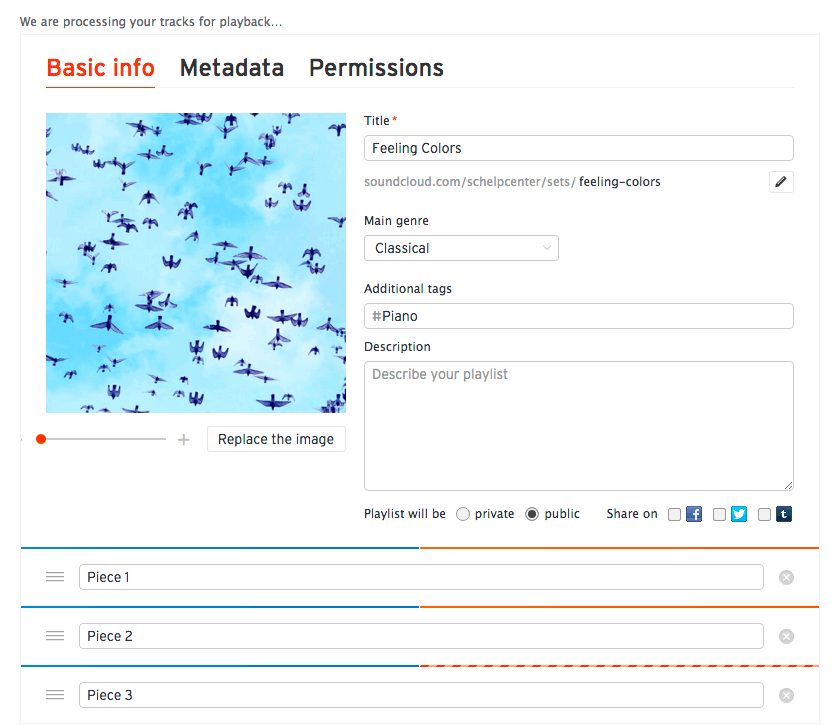Remove Piece 2 with its X icon
840x725 pixels.
point(786,636)
